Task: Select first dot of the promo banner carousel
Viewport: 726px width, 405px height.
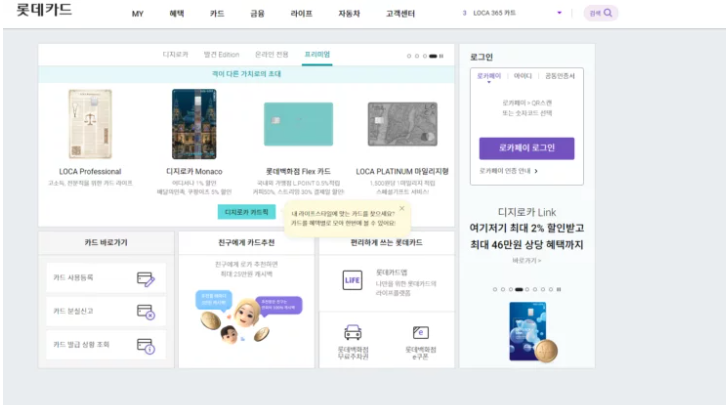Action: point(495,289)
